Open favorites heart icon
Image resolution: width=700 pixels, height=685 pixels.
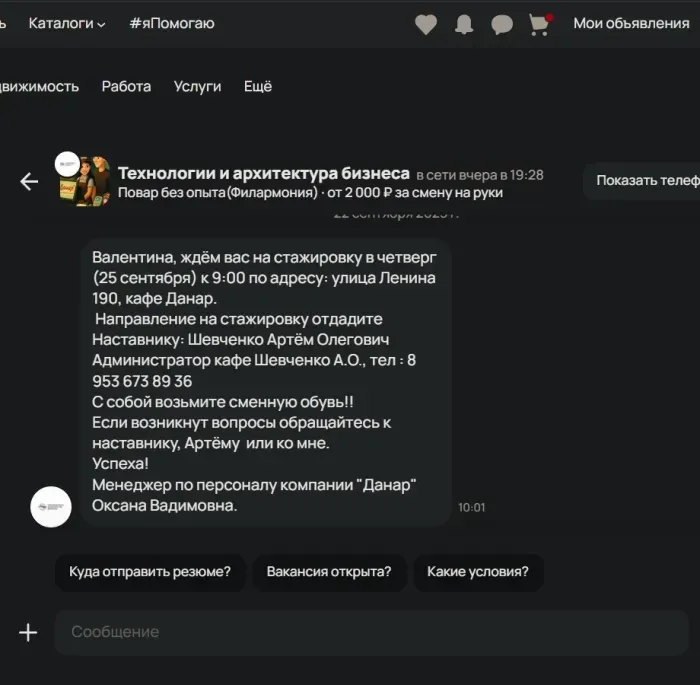pyautogui.click(x=426, y=24)
